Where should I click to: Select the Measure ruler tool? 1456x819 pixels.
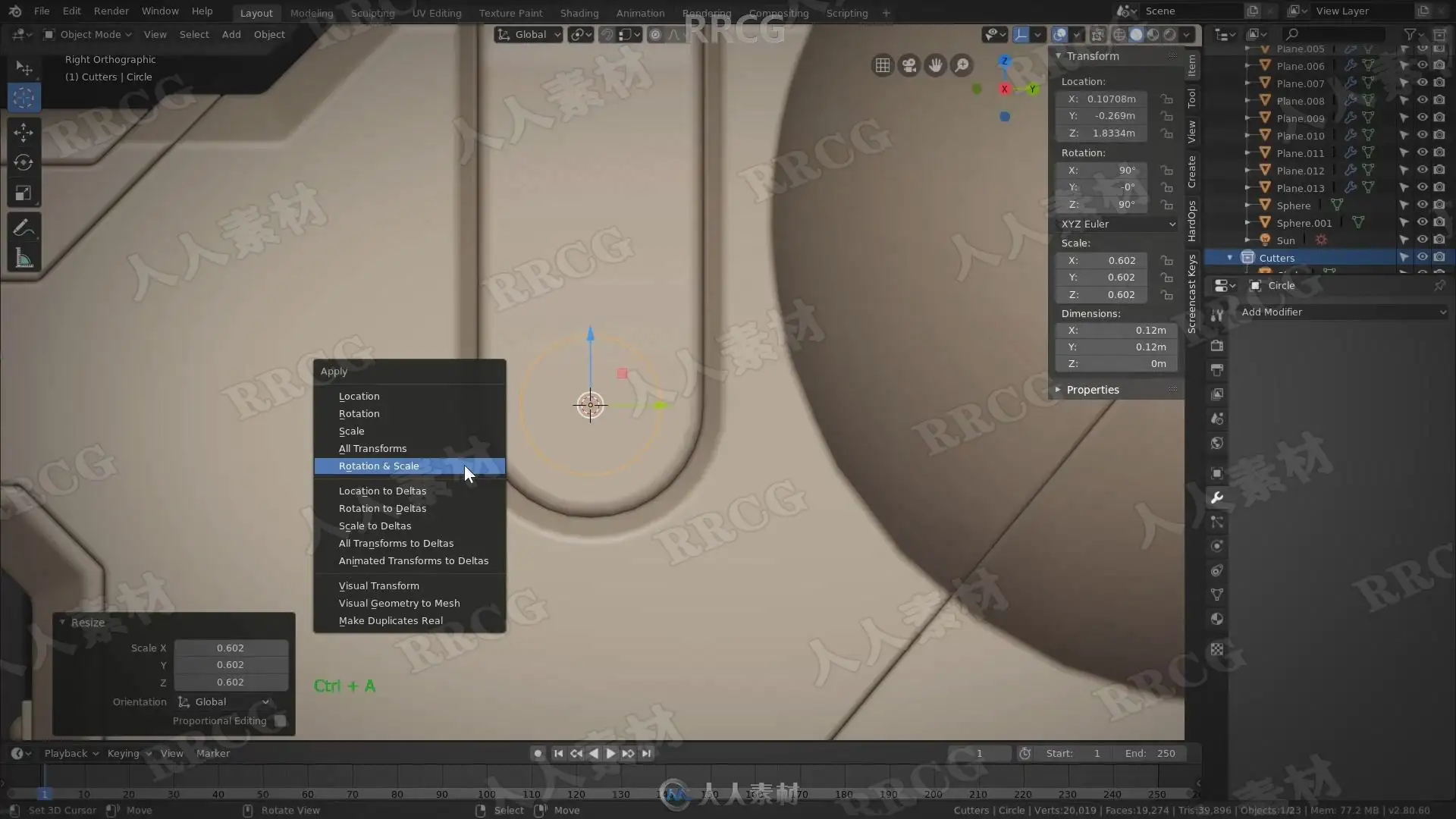click(x=24, y=259)
